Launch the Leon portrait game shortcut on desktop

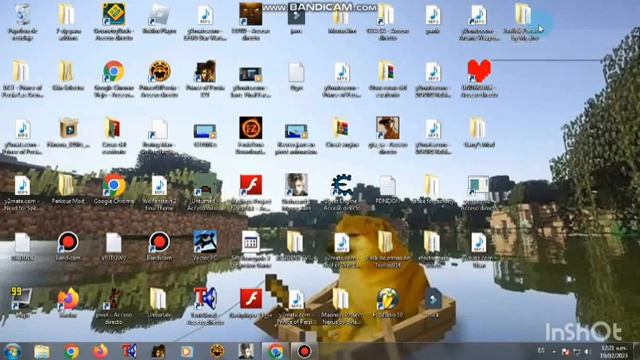(297, 184)
